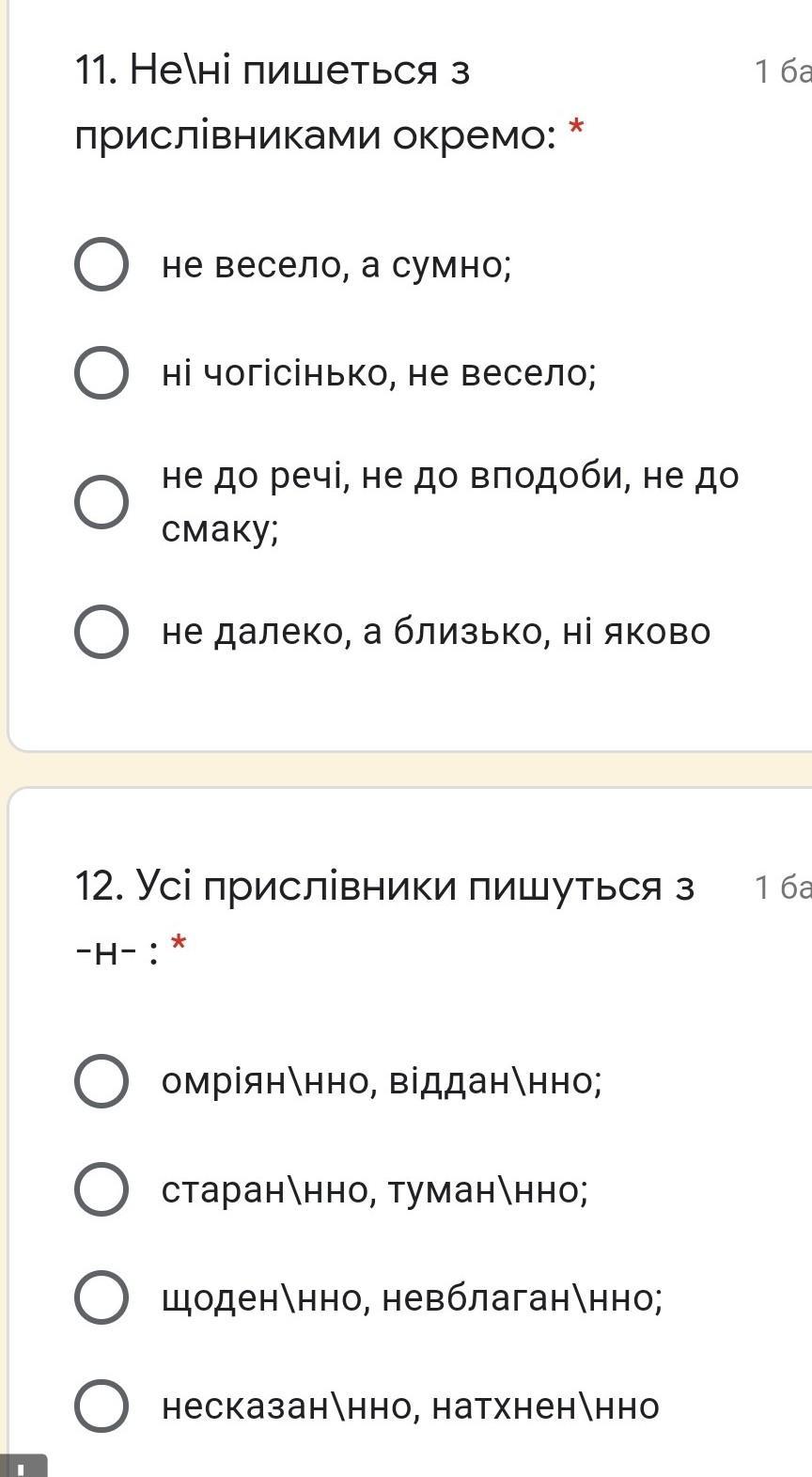Click answer text 'старан\нно, туман\нно;'
The image size is (812, 1477).
coord(375,1190)
